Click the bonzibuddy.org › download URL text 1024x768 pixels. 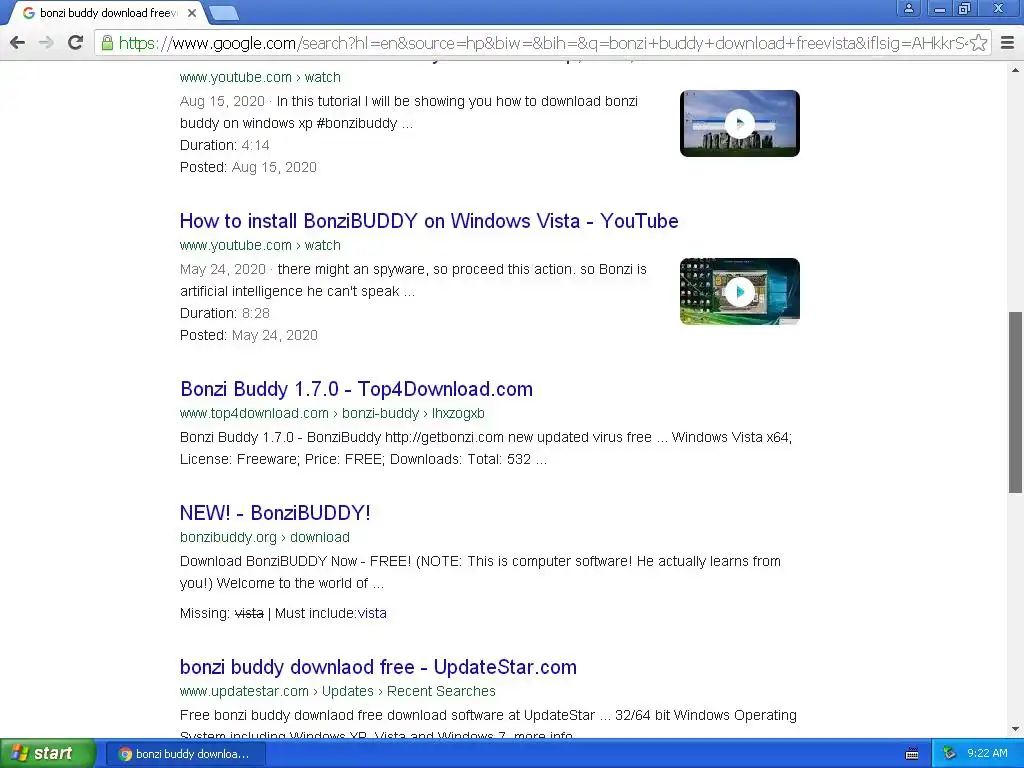(264, 537)
